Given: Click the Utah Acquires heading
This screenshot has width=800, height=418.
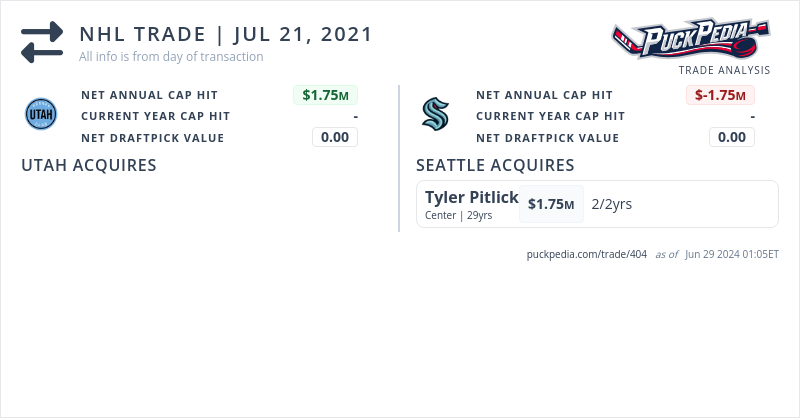Looking at the screenshot, I should pyautogui.click(x=89, y=165).
